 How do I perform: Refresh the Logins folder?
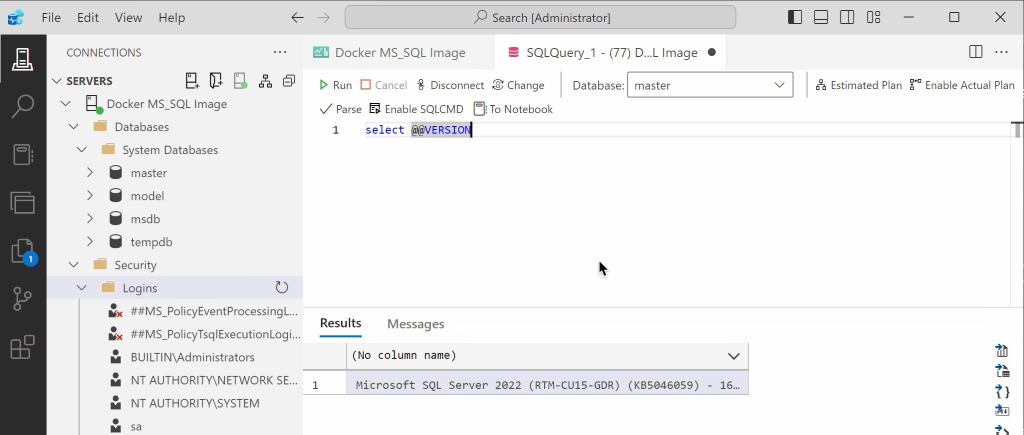282,287
